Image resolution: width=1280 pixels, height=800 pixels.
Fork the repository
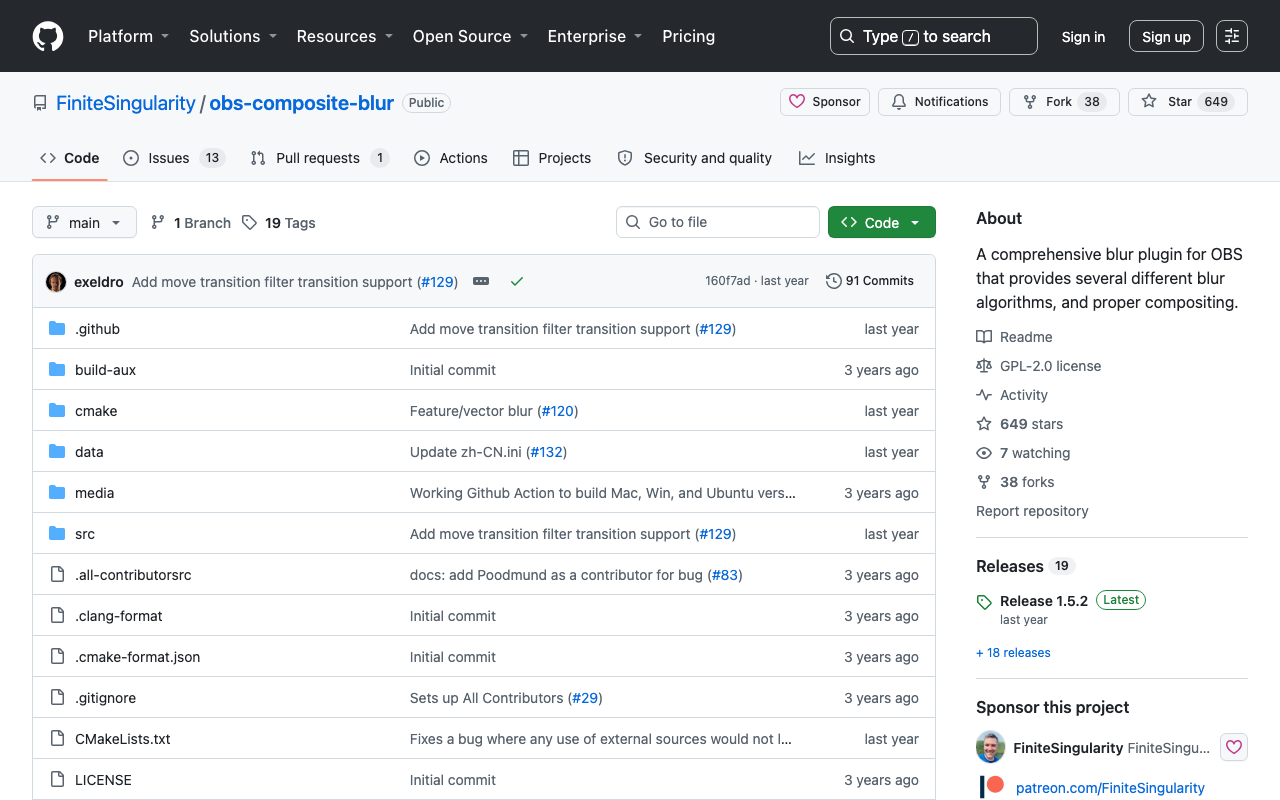pos(1064,102)
